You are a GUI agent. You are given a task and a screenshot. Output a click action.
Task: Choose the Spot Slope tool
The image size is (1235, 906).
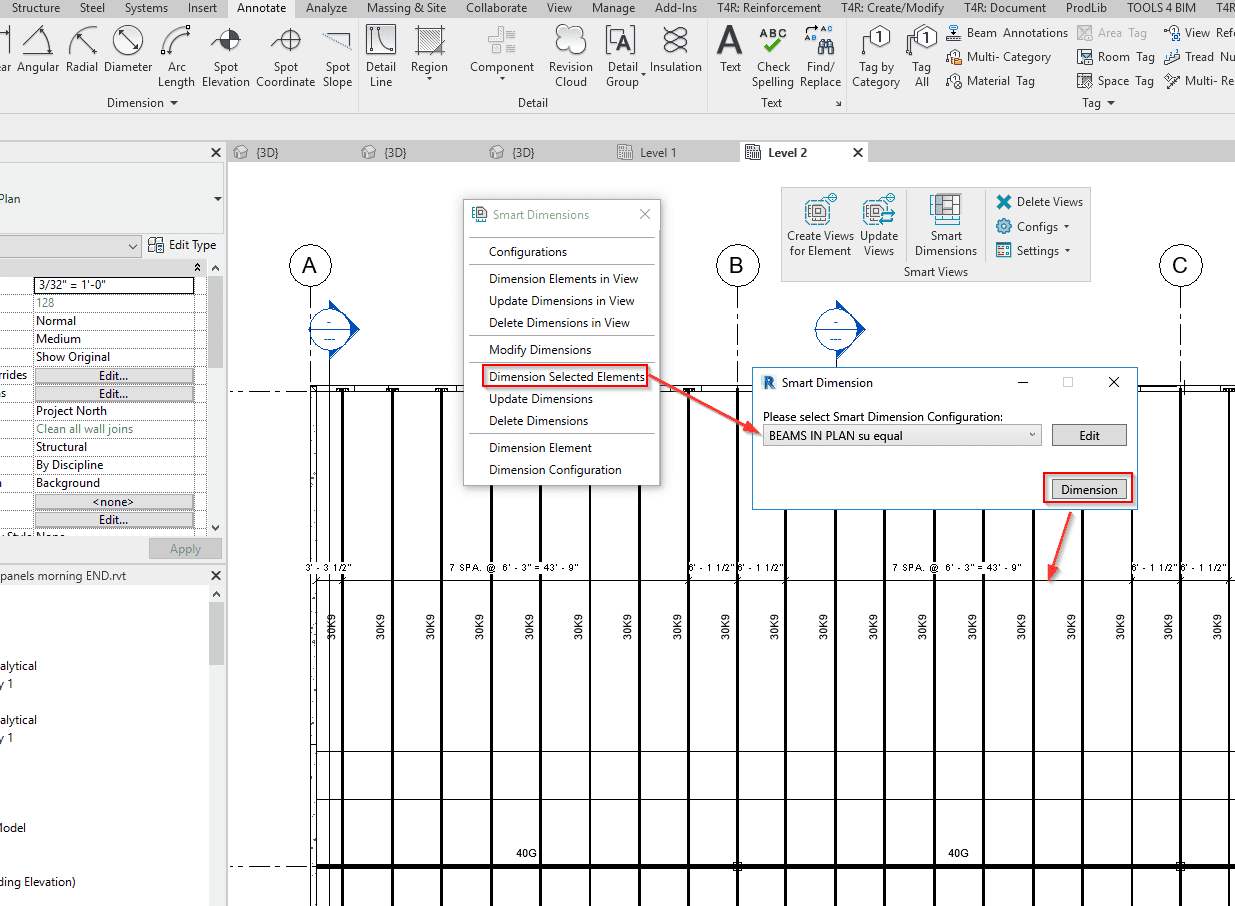coord(338,56)
